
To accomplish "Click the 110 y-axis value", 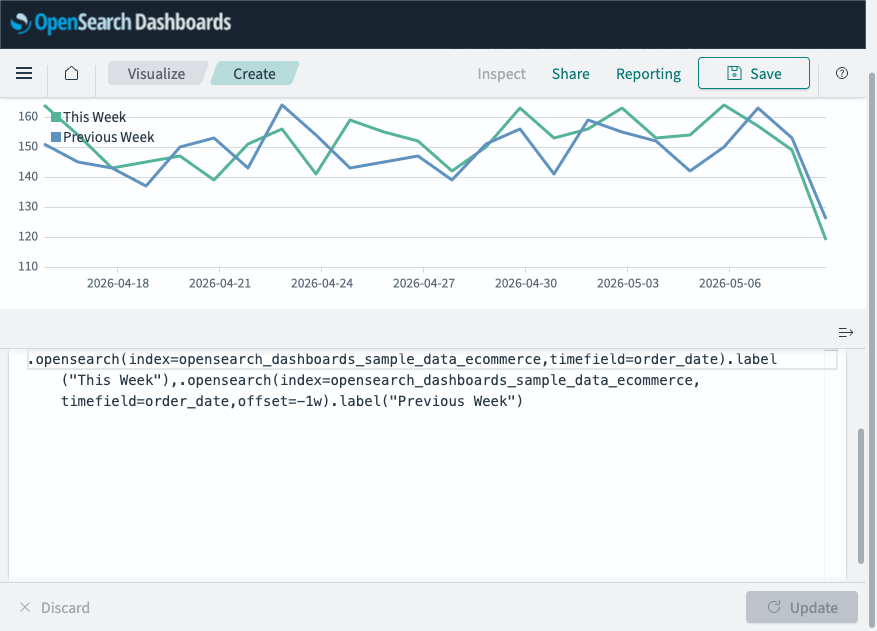I will pos(28,266).
